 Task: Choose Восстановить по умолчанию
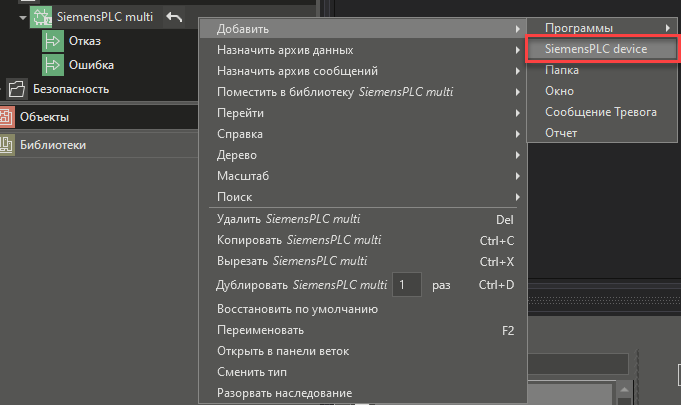[363, 309]
